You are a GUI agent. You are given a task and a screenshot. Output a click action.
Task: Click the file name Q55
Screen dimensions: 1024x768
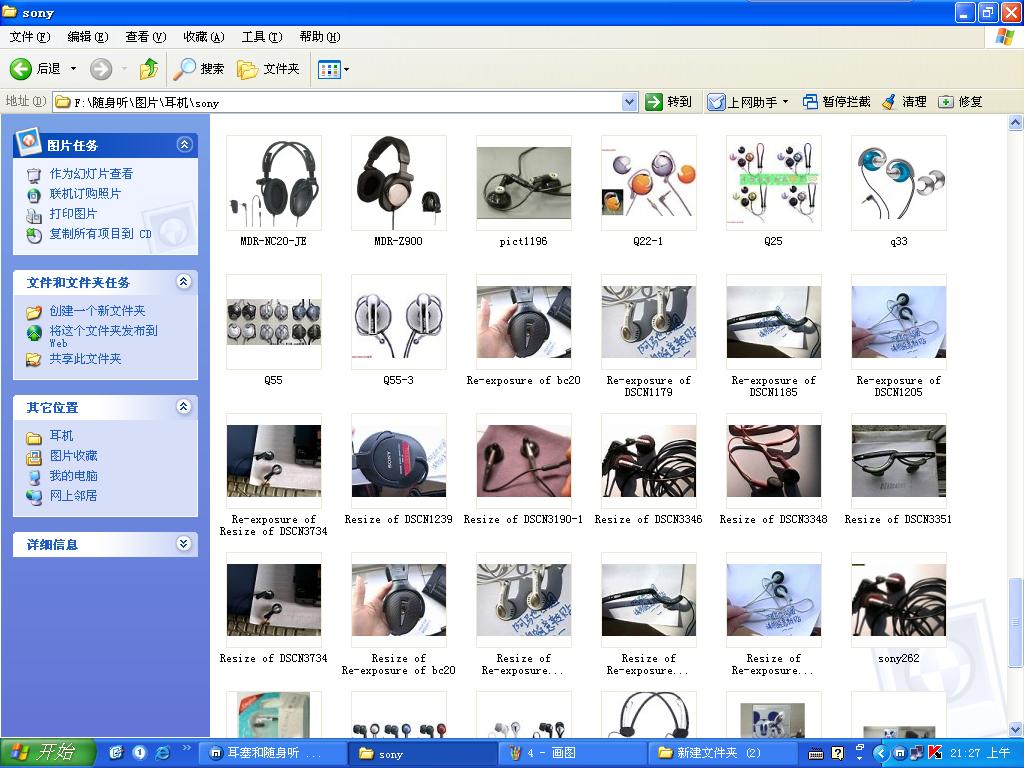click(x=274, y=380)
